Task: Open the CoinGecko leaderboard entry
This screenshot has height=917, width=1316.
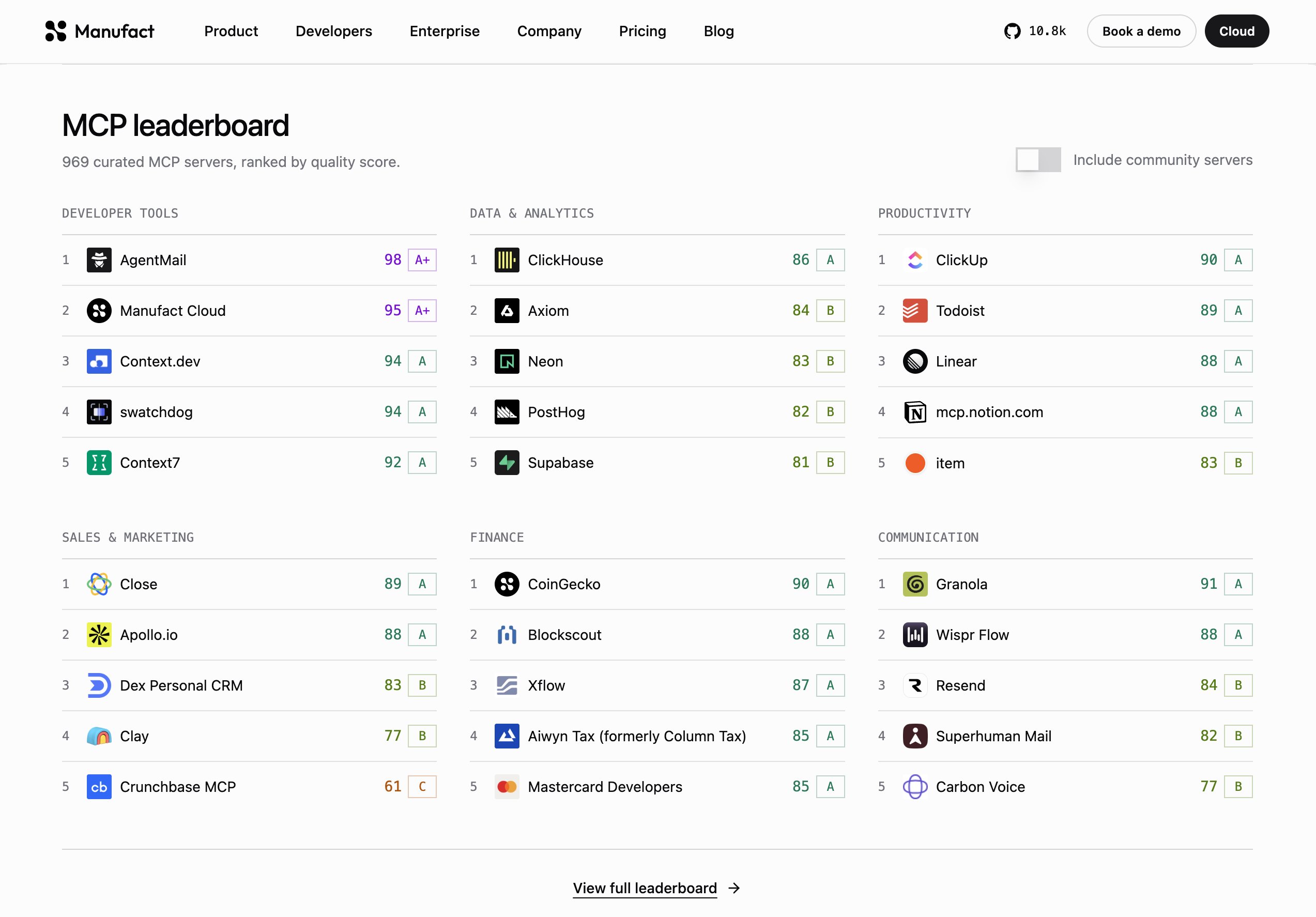Action: [x=657, y=584]
